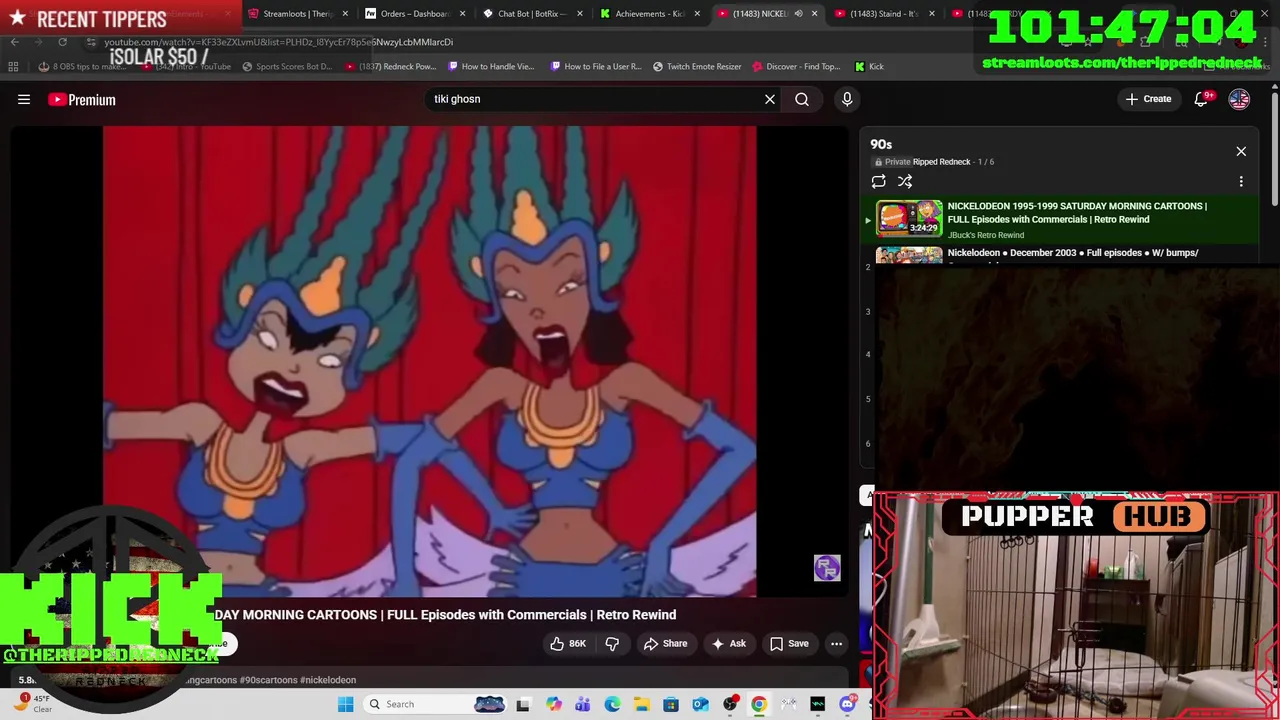Image resolution: width=1280 pixels, height=720 pixels.
Task: Click the channel watermark on the video
Action: 827,568
